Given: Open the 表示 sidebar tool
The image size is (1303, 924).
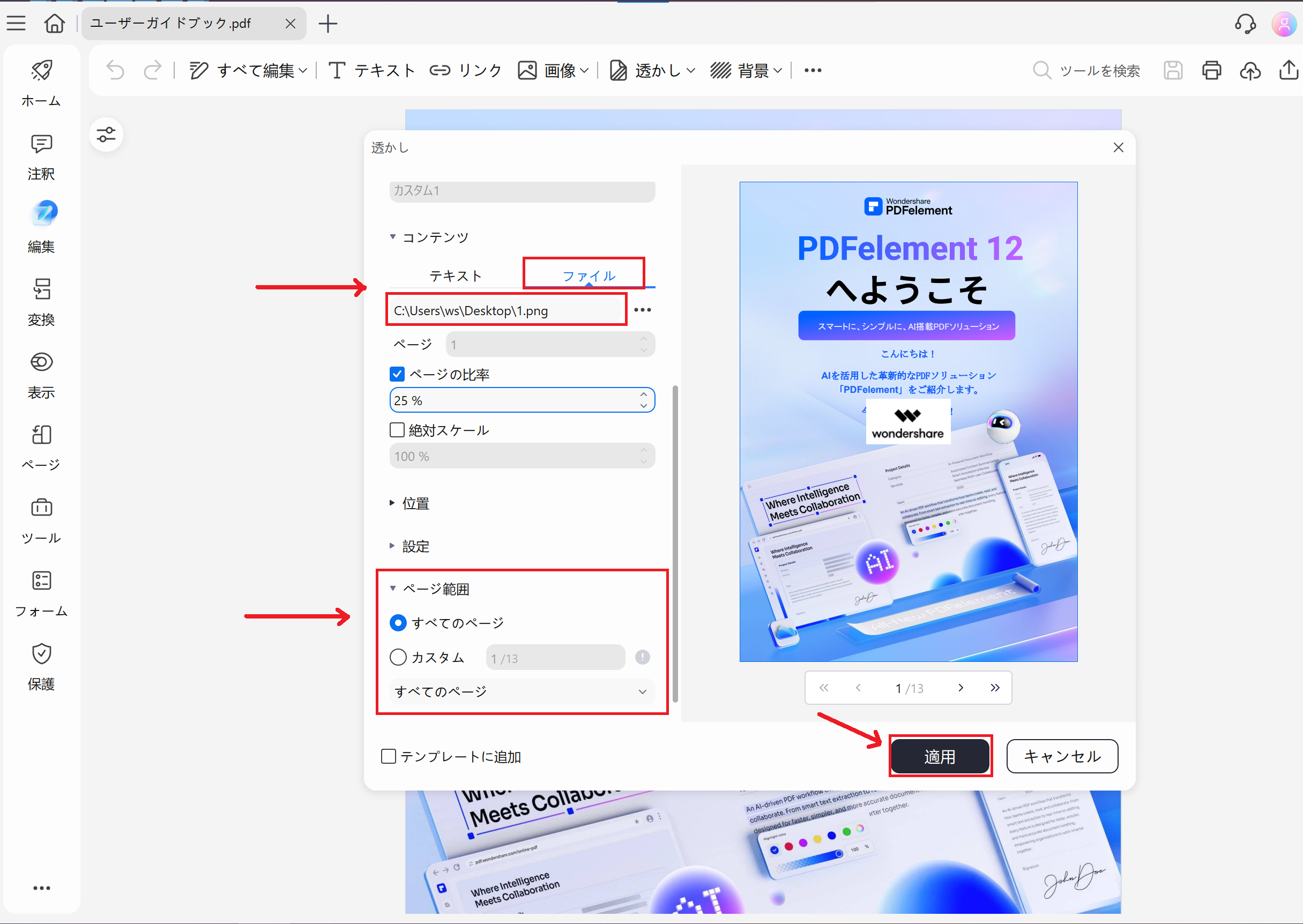Looking at the screenshot, I should tap(41, 376).
